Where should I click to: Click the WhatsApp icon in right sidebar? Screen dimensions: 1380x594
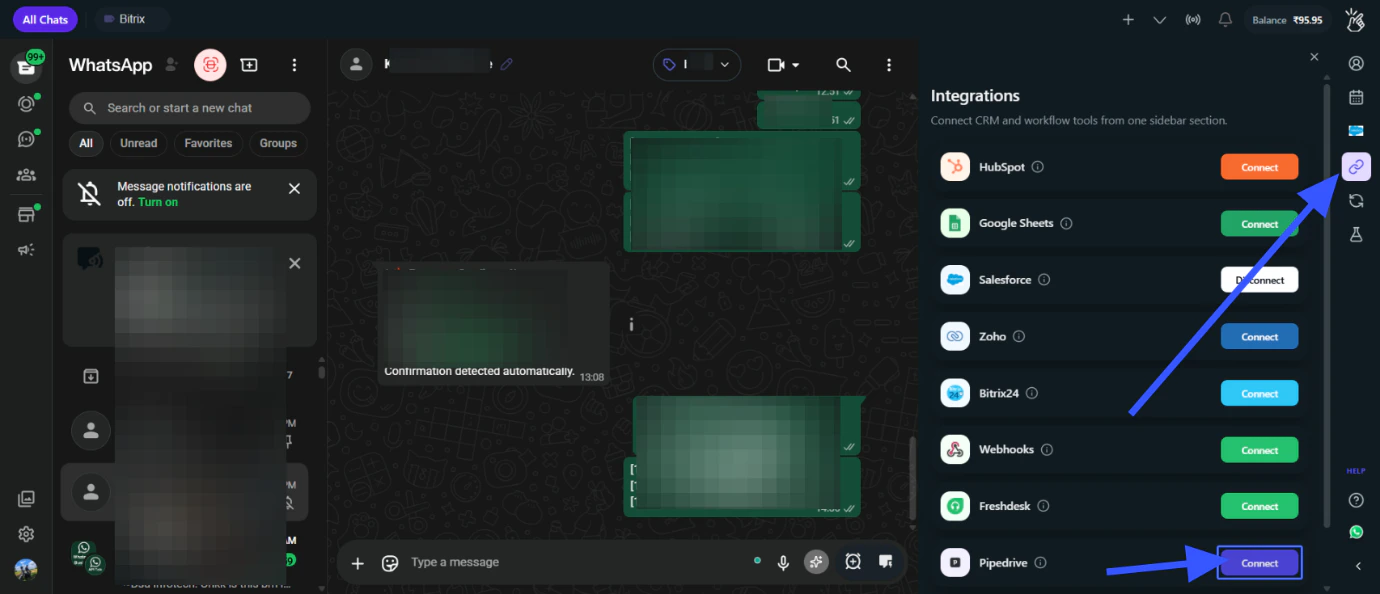tap(1356, 532)
